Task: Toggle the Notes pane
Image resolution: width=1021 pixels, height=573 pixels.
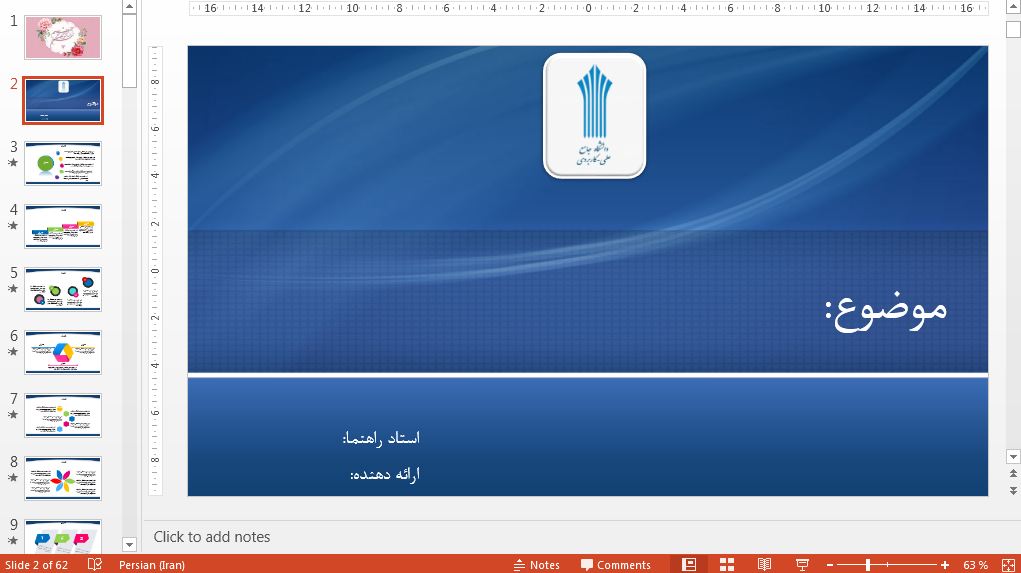Action: coord(536,565)
